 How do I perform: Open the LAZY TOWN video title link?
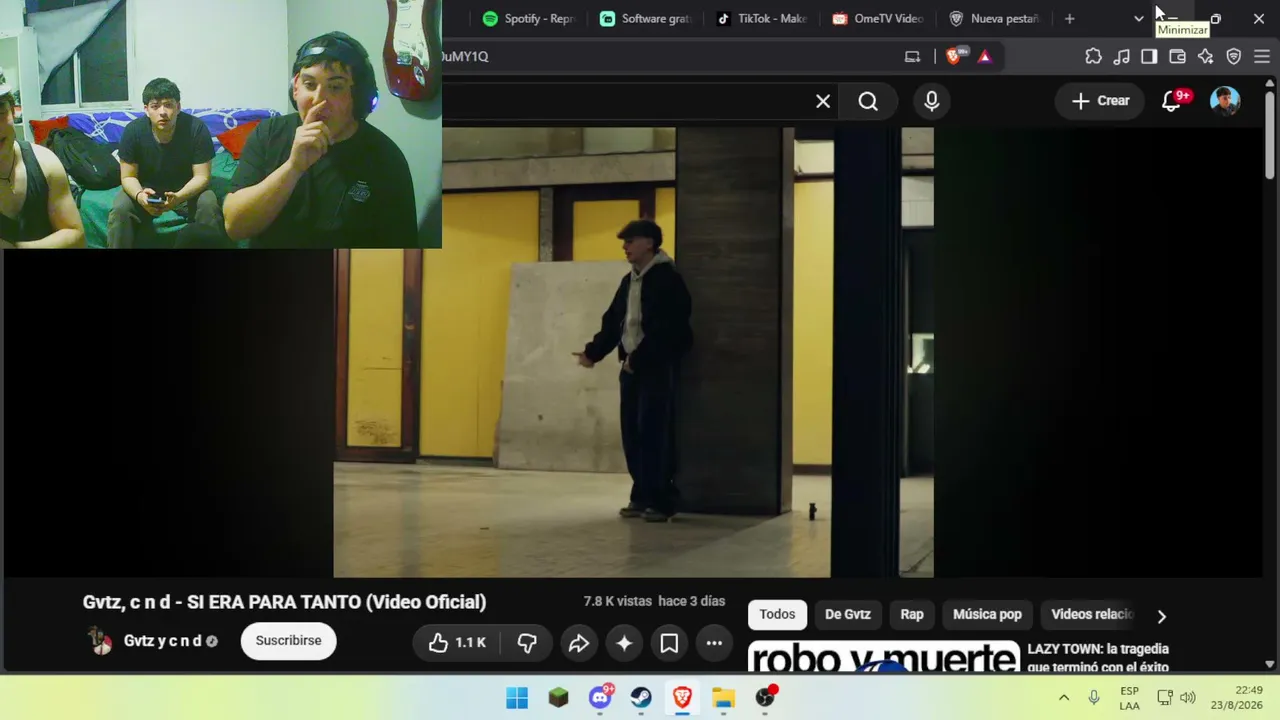coord(1098,657)
